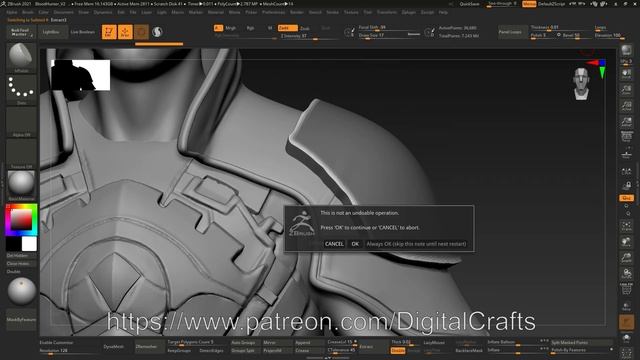
Task: Click the Edit mode icon
Action: pyautogui.click(x=109, y=32)
